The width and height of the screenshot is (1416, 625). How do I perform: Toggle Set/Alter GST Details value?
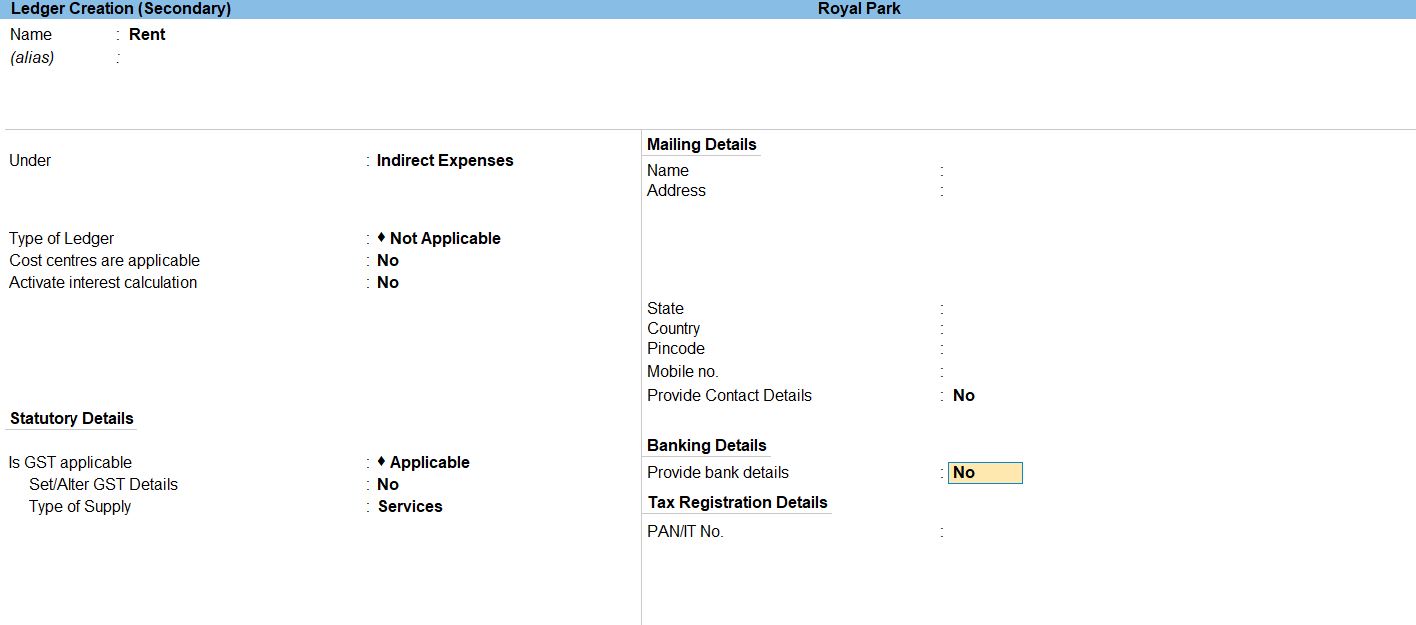(388, 484)
